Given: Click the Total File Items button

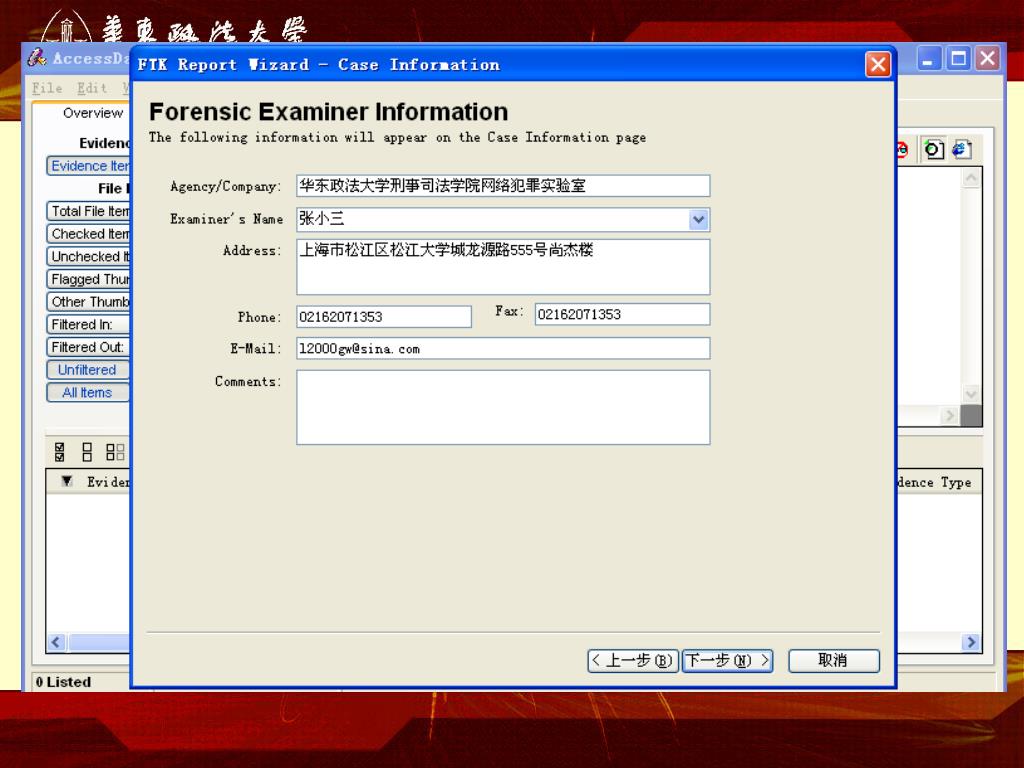Looking at the screenshot, I should [89, 211].
